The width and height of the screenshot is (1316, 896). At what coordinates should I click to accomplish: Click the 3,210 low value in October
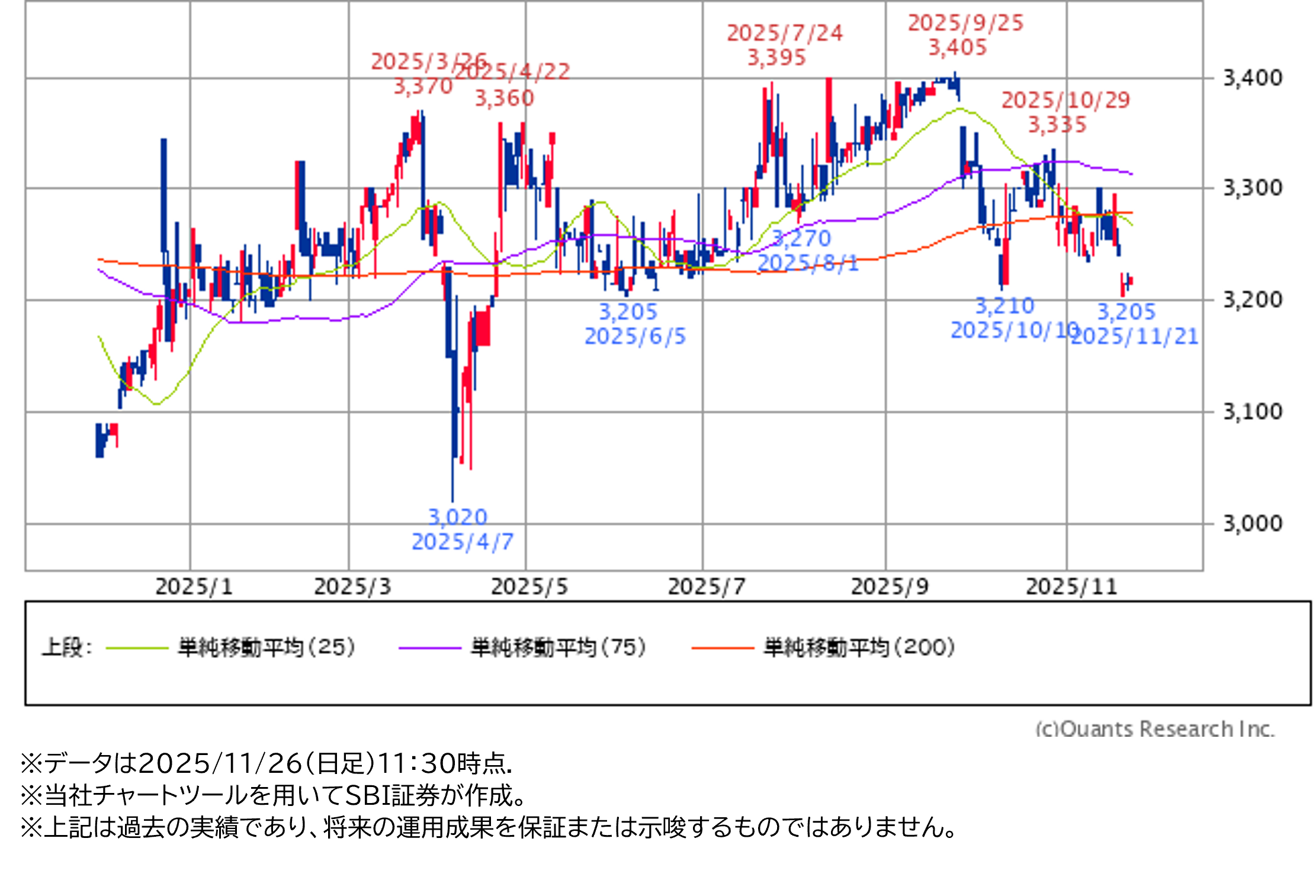[x=1004, y=306]
